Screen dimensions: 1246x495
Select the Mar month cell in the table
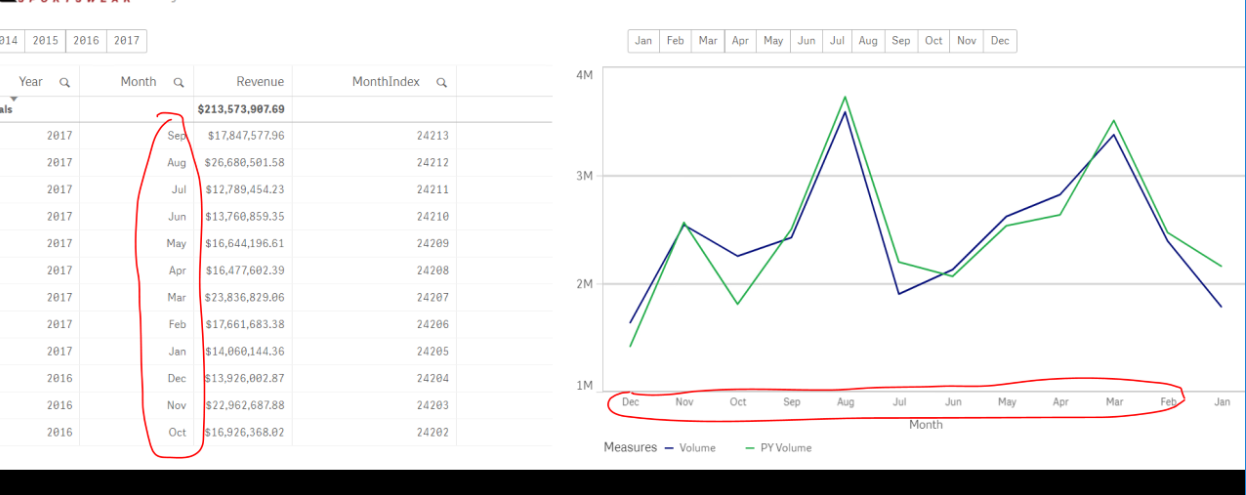[x=177, y=298]
